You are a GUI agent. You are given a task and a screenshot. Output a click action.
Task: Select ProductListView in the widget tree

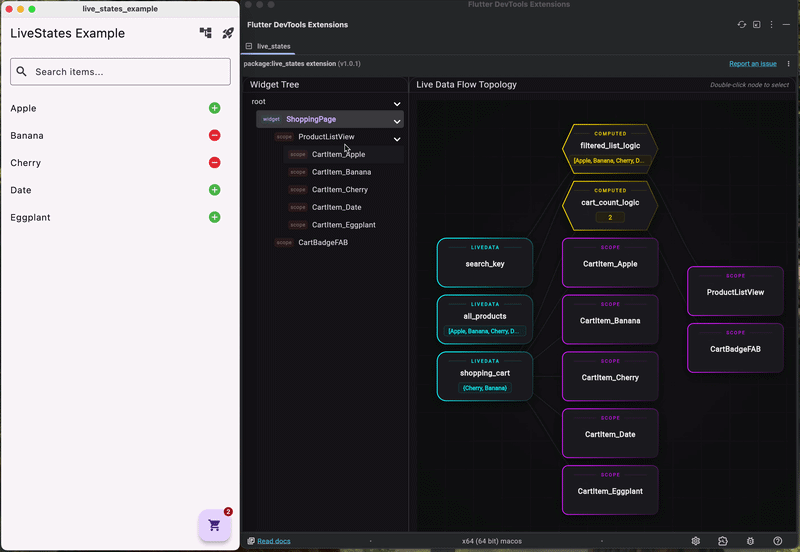point(326,137)
